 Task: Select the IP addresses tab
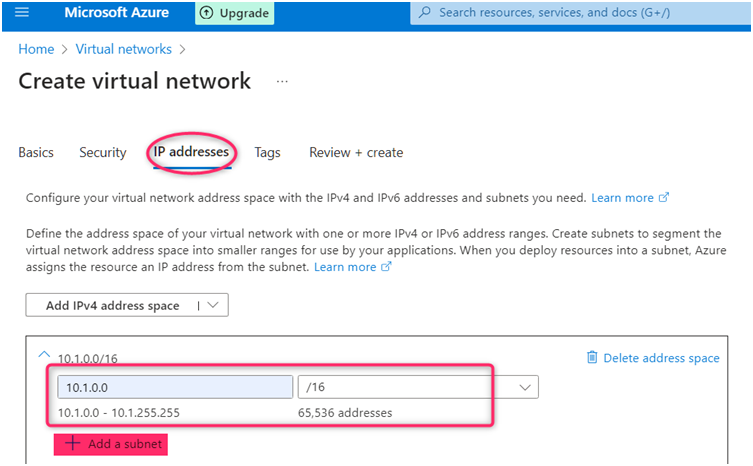coord(191,153)
